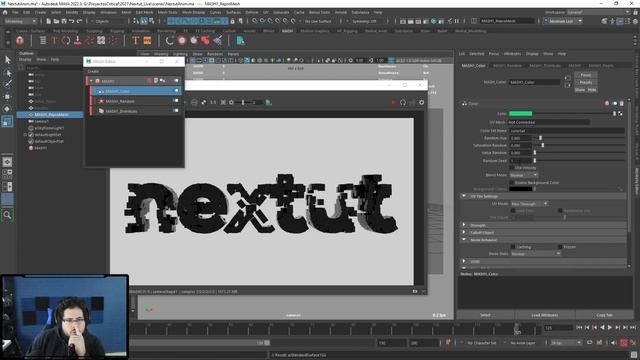Toggle MASH1 network enable switch
Viewport: 640px width, 360px height.
click(x=176, y=81)
